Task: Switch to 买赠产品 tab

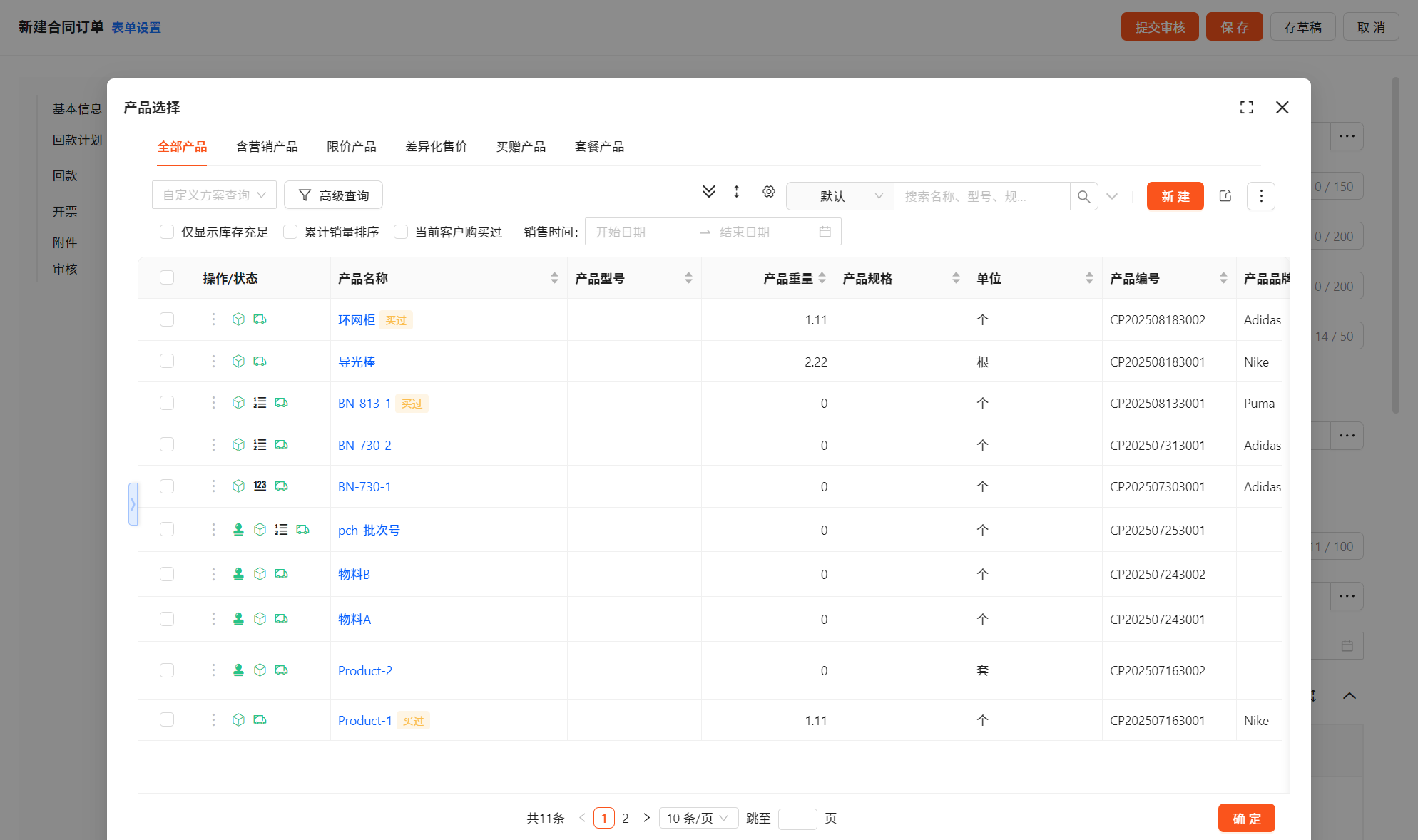Action: pyautogui.click(x=521, y=147)
